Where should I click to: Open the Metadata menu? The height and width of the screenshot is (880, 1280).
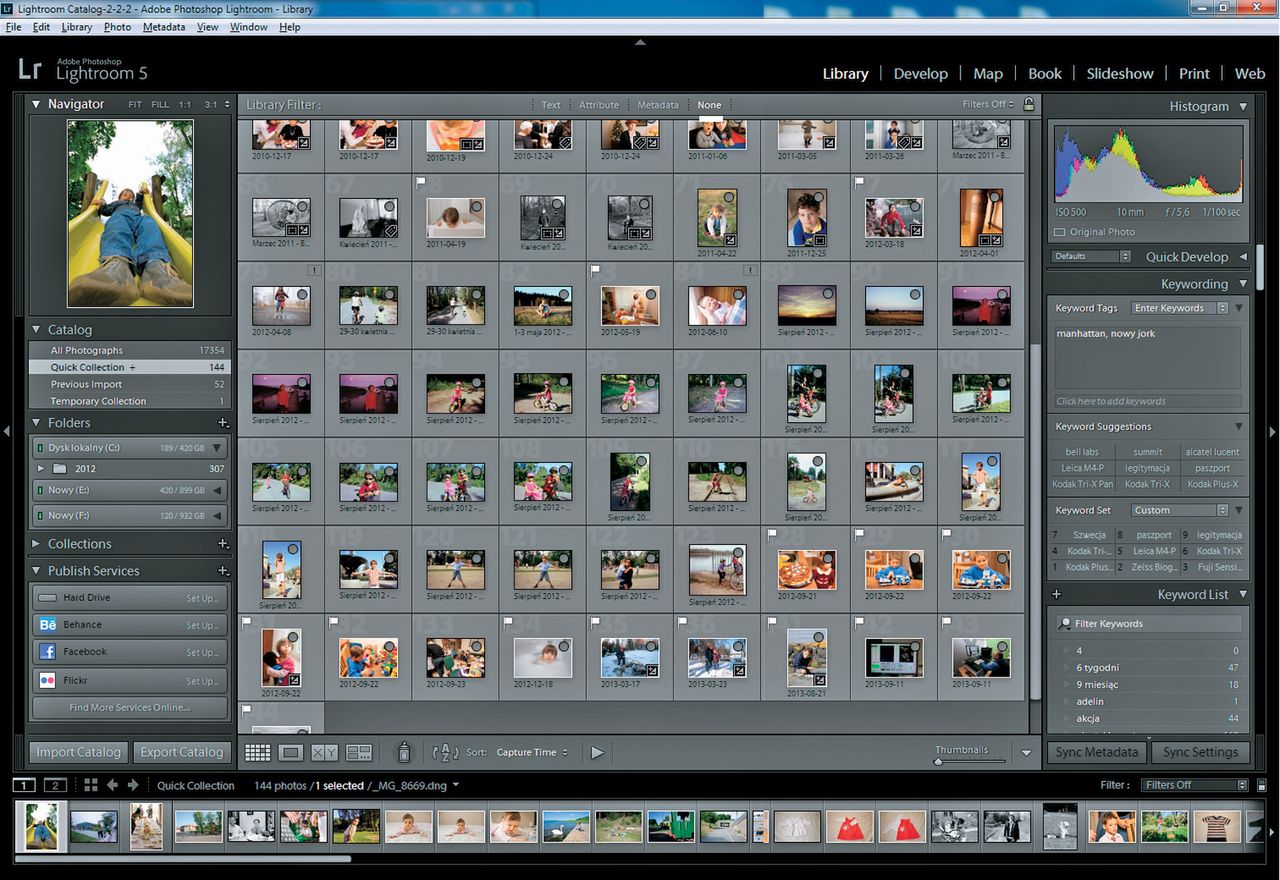(163, 27)
